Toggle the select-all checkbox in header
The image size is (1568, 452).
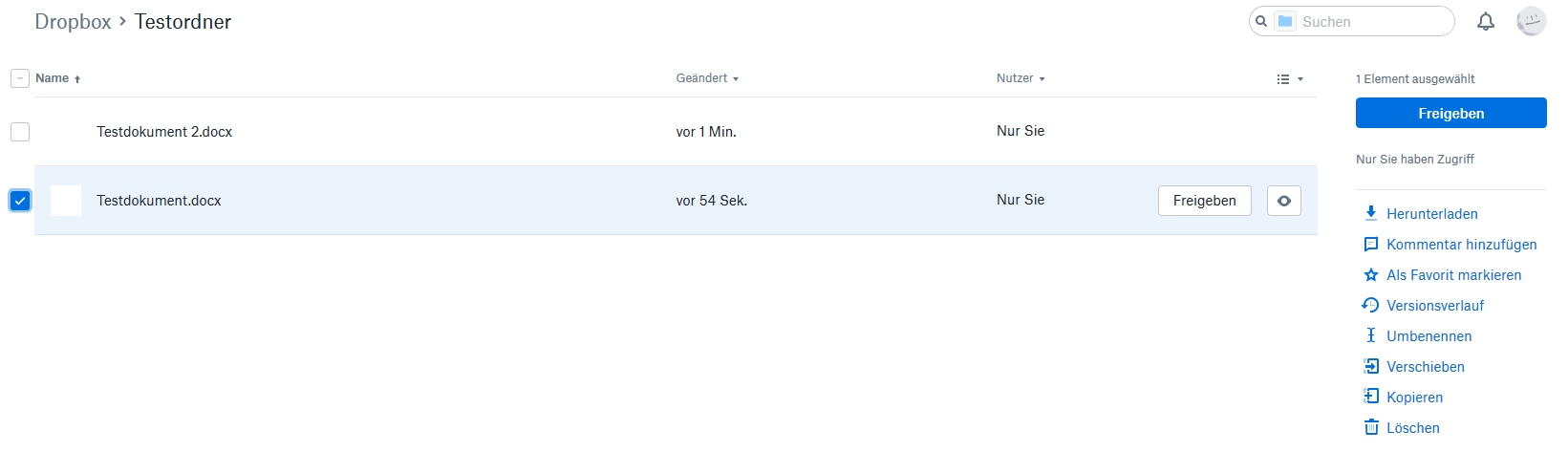tap(20, 78)
